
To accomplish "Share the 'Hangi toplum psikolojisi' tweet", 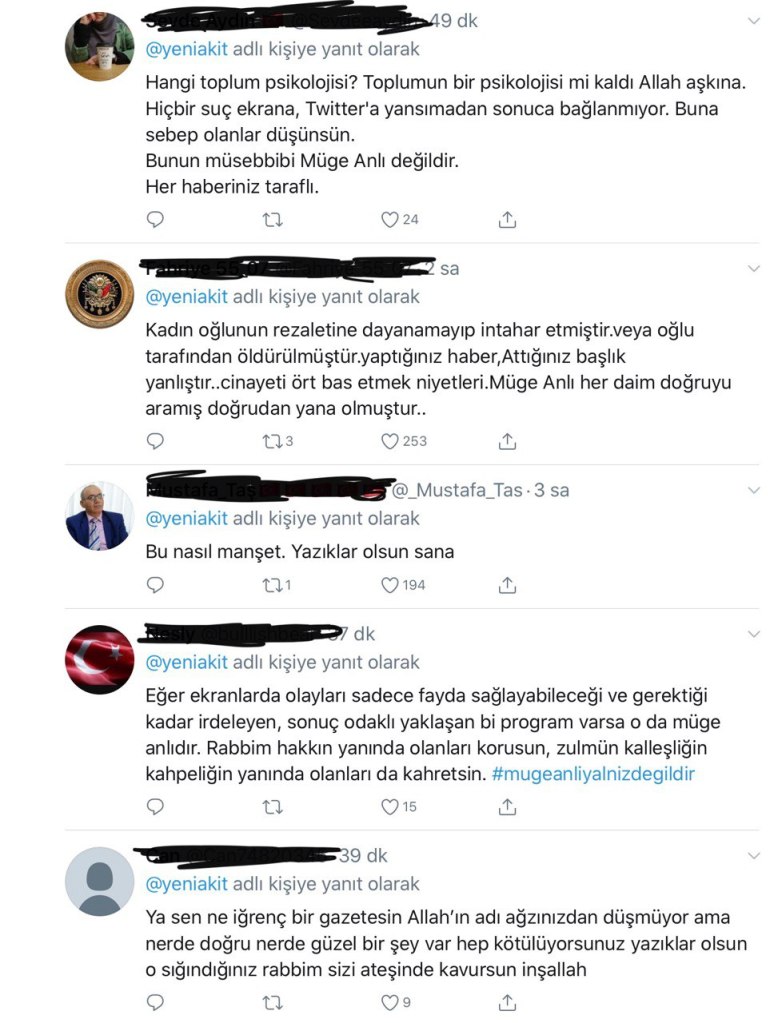I will pyautogui.click(x=507, y=220).
